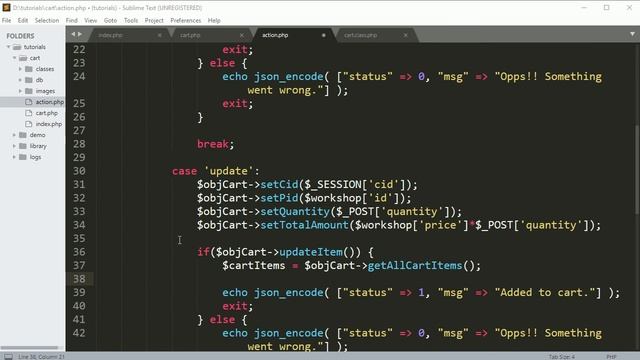
Task: Open the Edit menu
Action: 23,20
